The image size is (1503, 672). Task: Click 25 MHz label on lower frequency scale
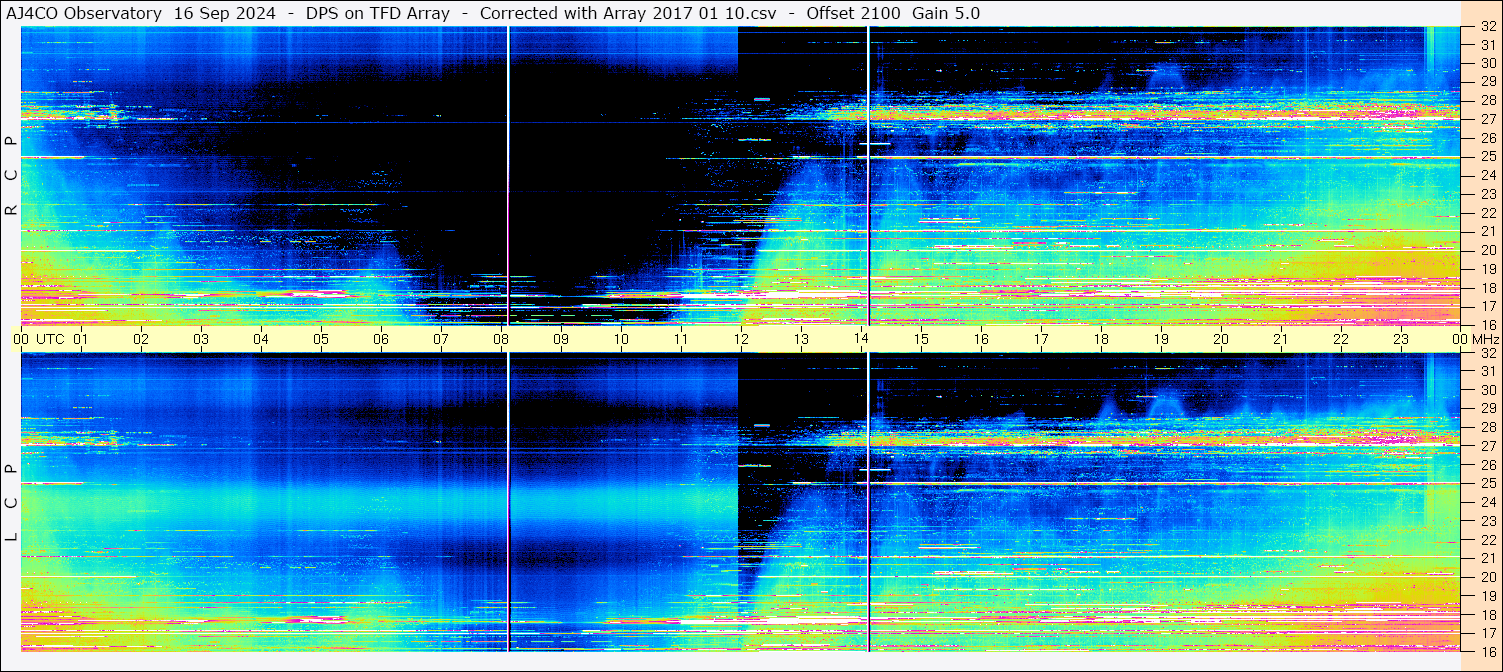pyautogui.click(x=1487, y=484)
